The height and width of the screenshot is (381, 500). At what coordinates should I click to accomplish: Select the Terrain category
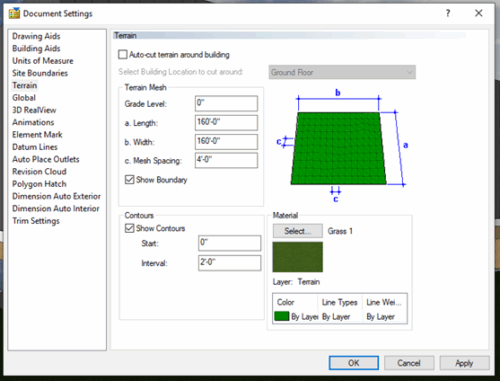click(25, 85)
